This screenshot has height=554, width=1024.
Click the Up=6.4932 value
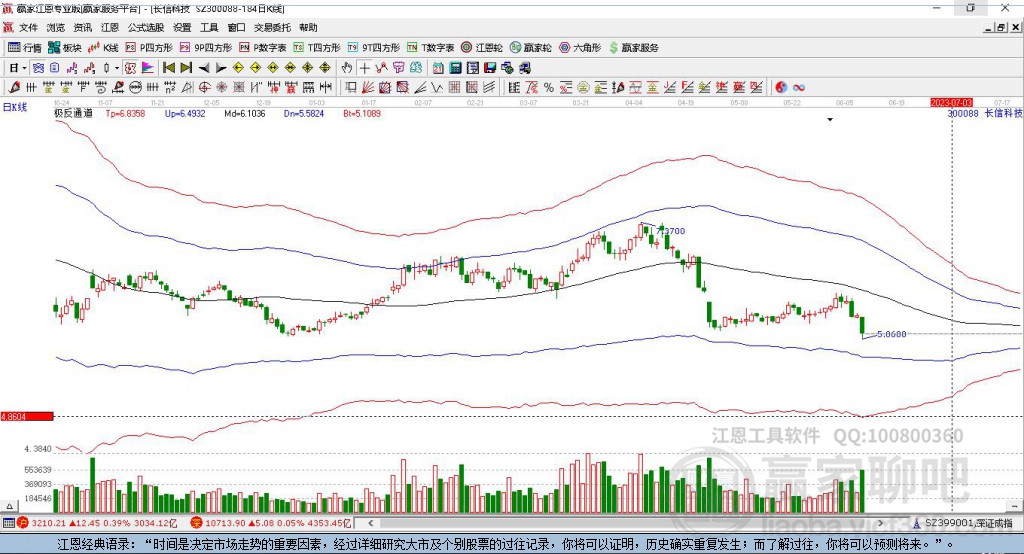[185, 113]
